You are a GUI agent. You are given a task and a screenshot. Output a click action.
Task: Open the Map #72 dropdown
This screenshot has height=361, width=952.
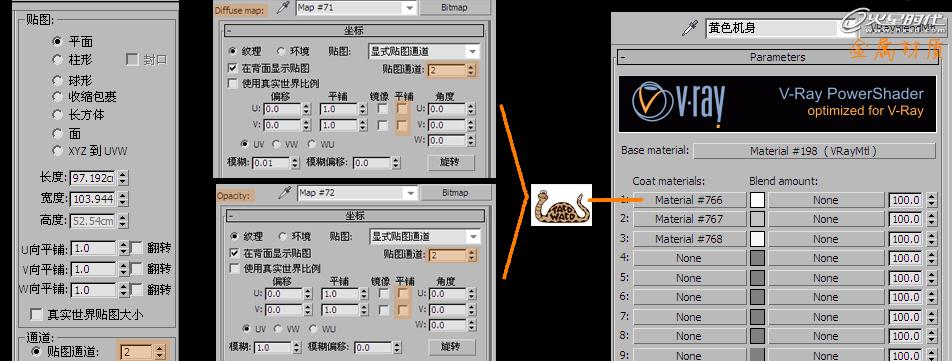click(x=411, y=193)
